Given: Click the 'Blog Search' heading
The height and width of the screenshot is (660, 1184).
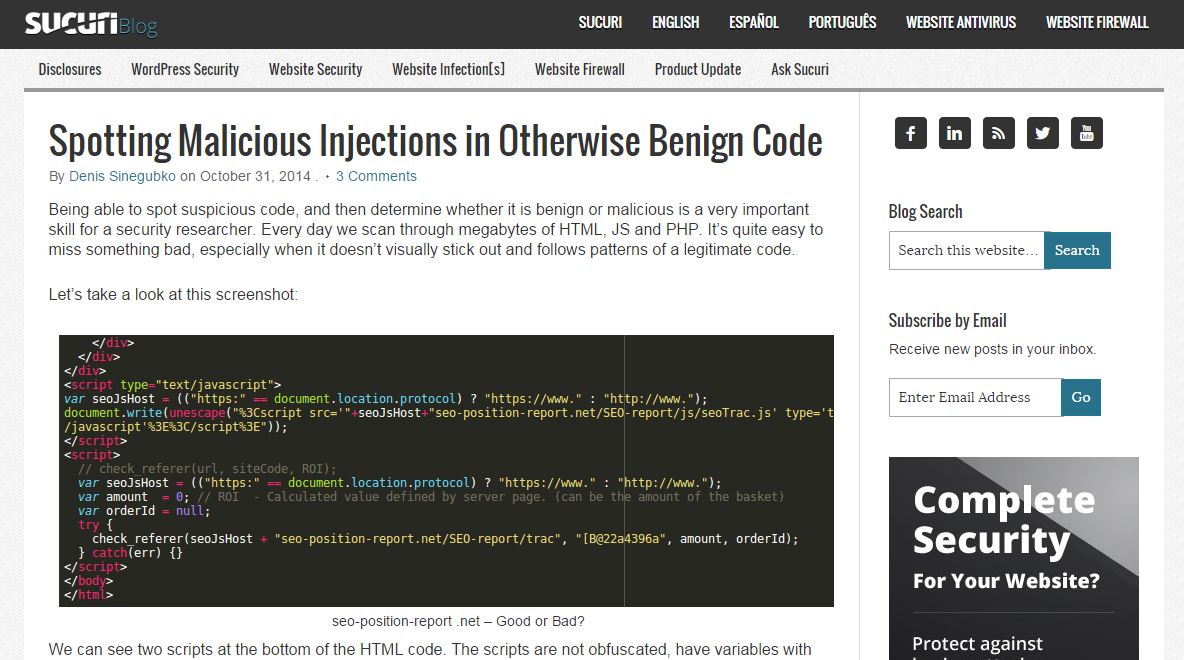Looking at the screenshot, I should point(925,212).
